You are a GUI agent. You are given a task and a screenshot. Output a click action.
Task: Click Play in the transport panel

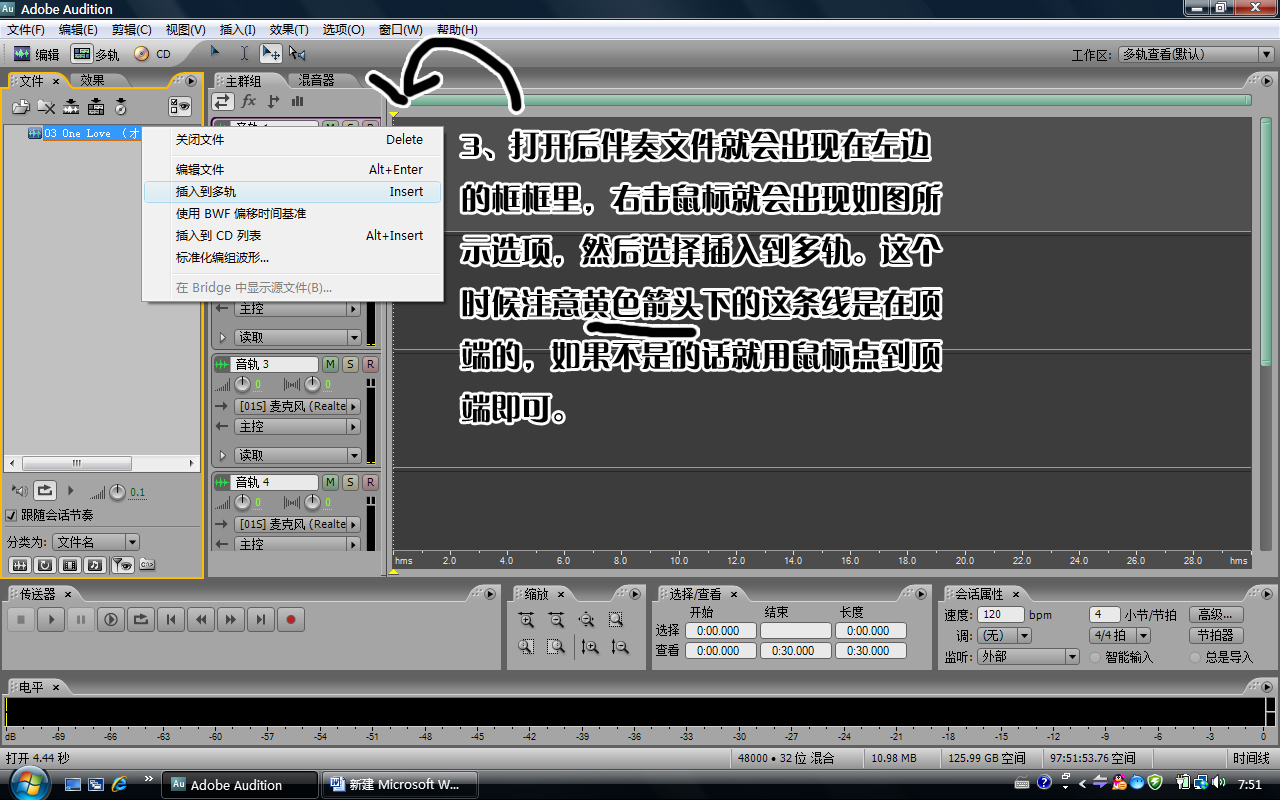[x=51, y=620]
